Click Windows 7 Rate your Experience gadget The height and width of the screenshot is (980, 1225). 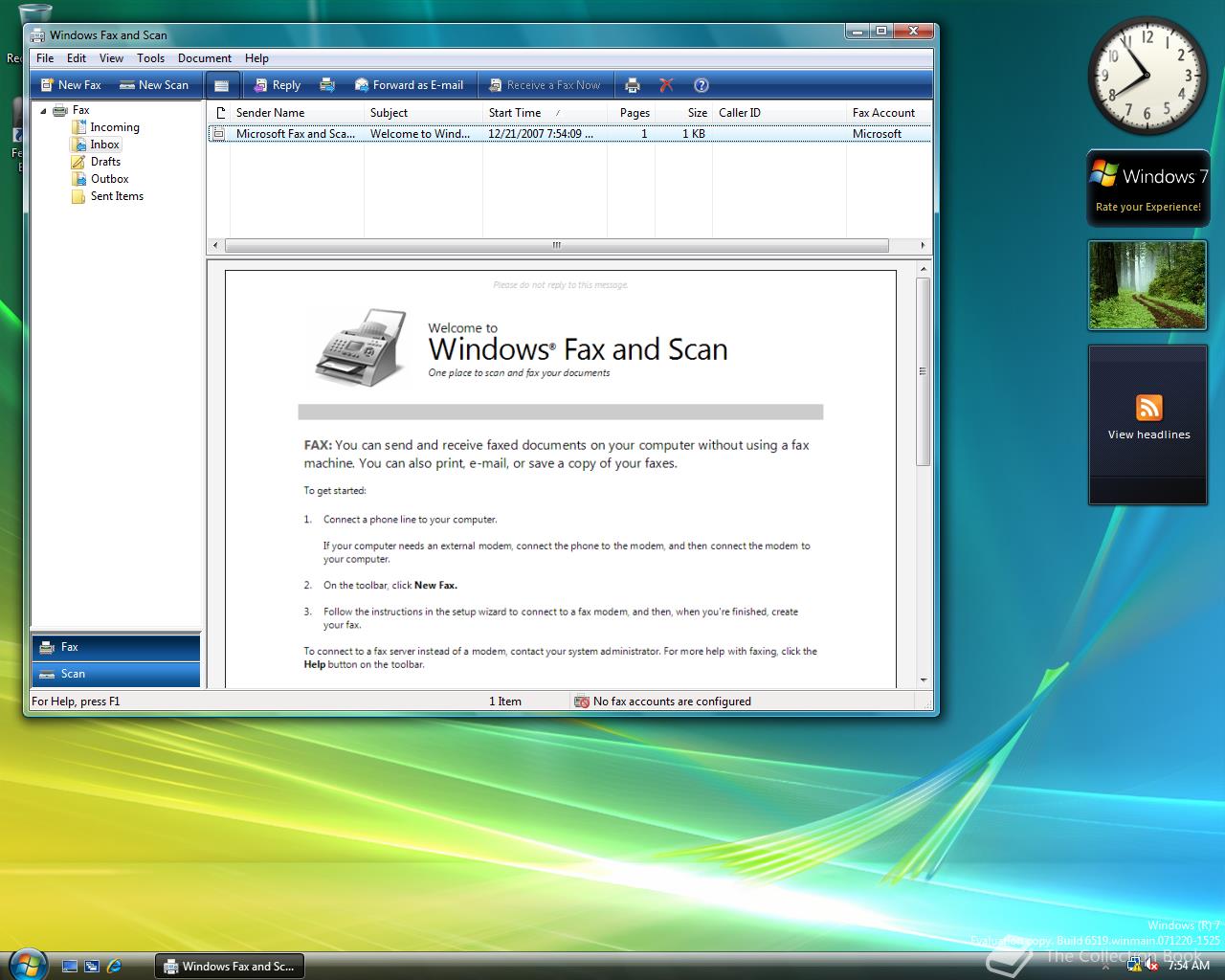pos(1148,188)
